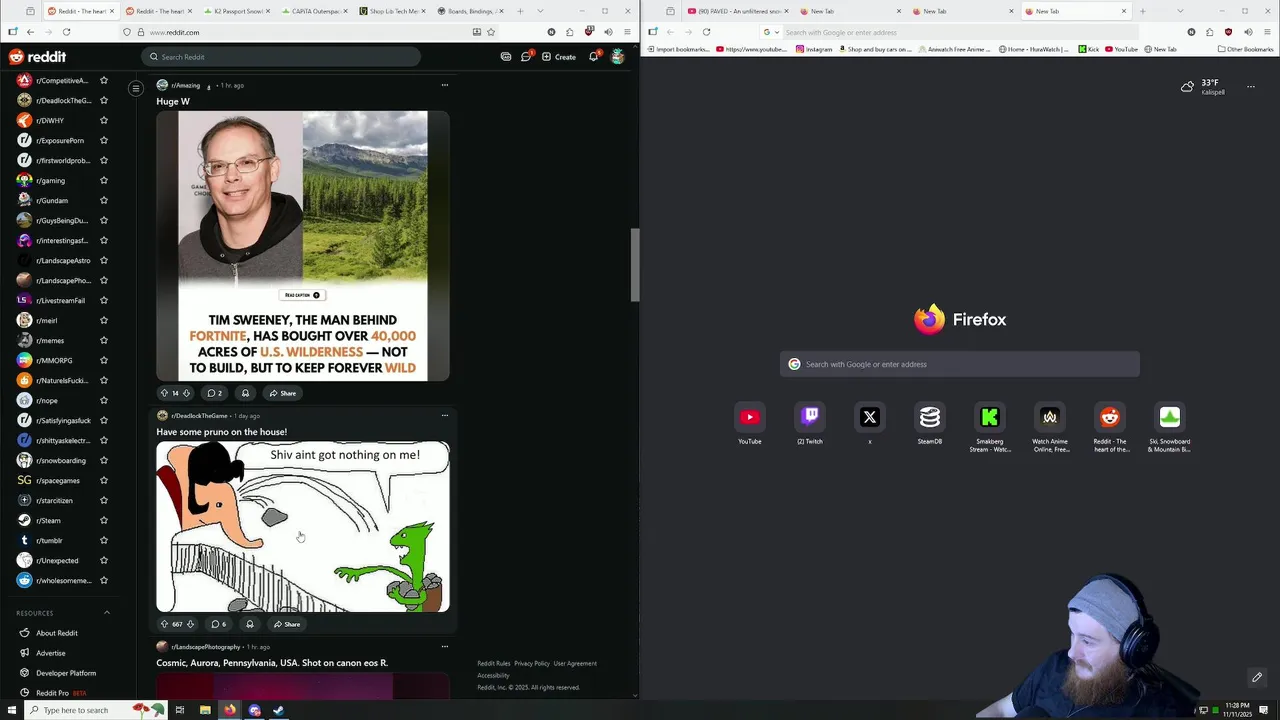
Task: Open options menu for the pruno post
Action: click(445, 415)
